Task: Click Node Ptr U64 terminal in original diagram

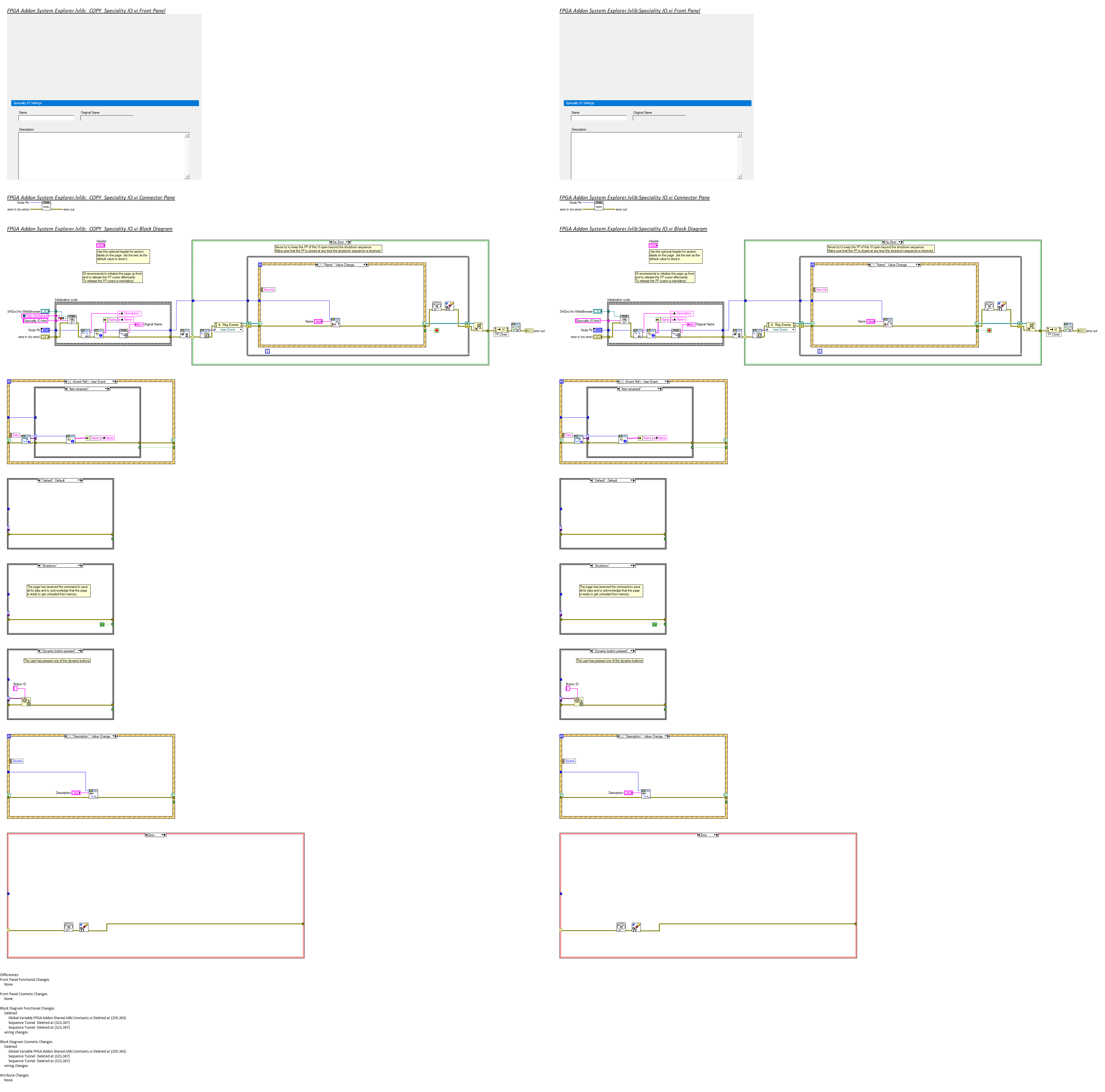Action: [x=598, y=330]
